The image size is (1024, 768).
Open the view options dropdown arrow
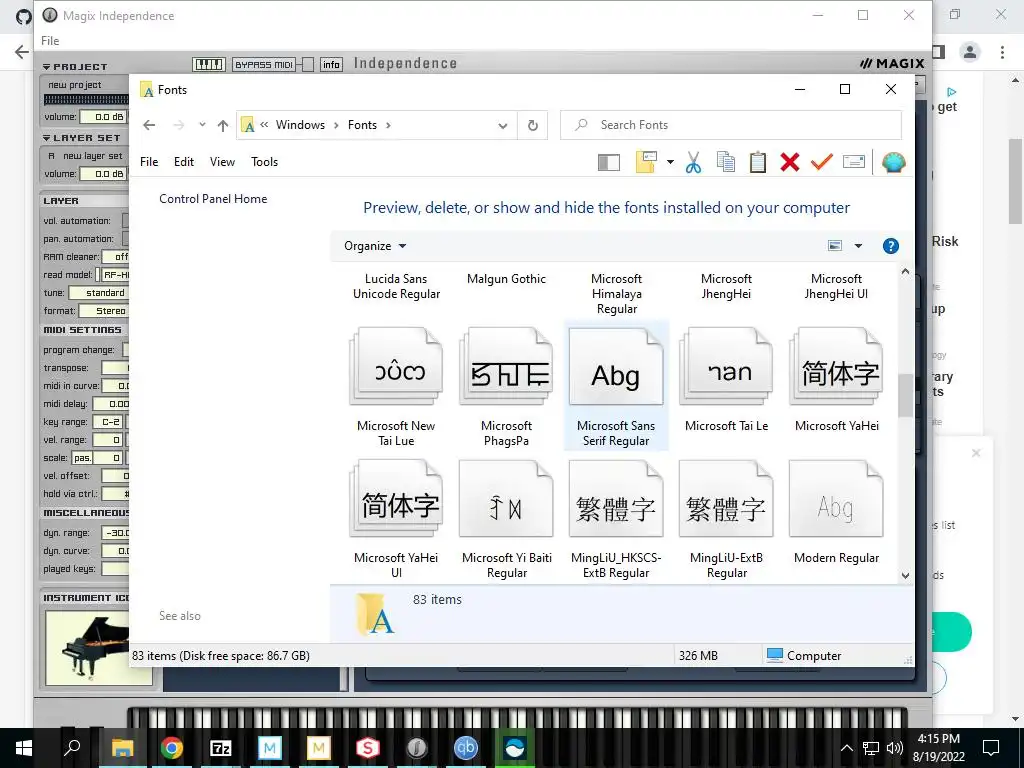tap(858, 246)
